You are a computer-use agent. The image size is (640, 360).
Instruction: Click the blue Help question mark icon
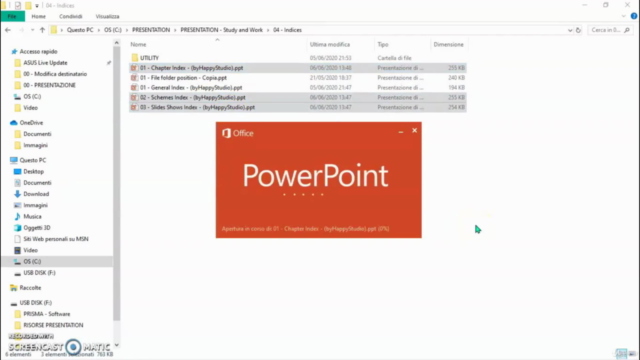tap(633, 16)
